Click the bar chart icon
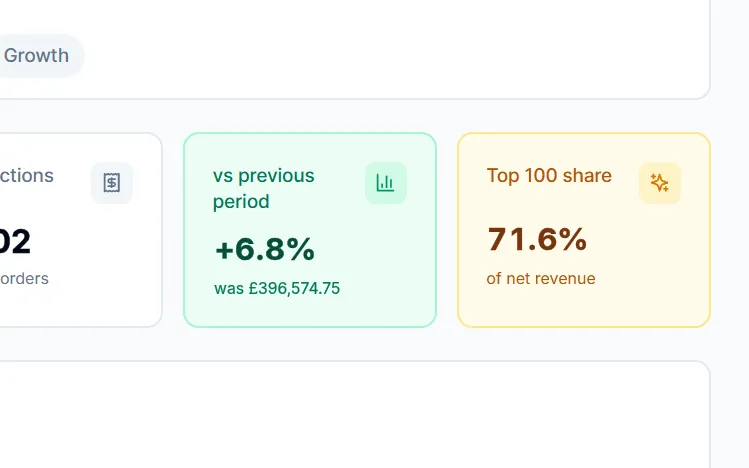This screenshot has height=468, width=749. pos(385,183)
